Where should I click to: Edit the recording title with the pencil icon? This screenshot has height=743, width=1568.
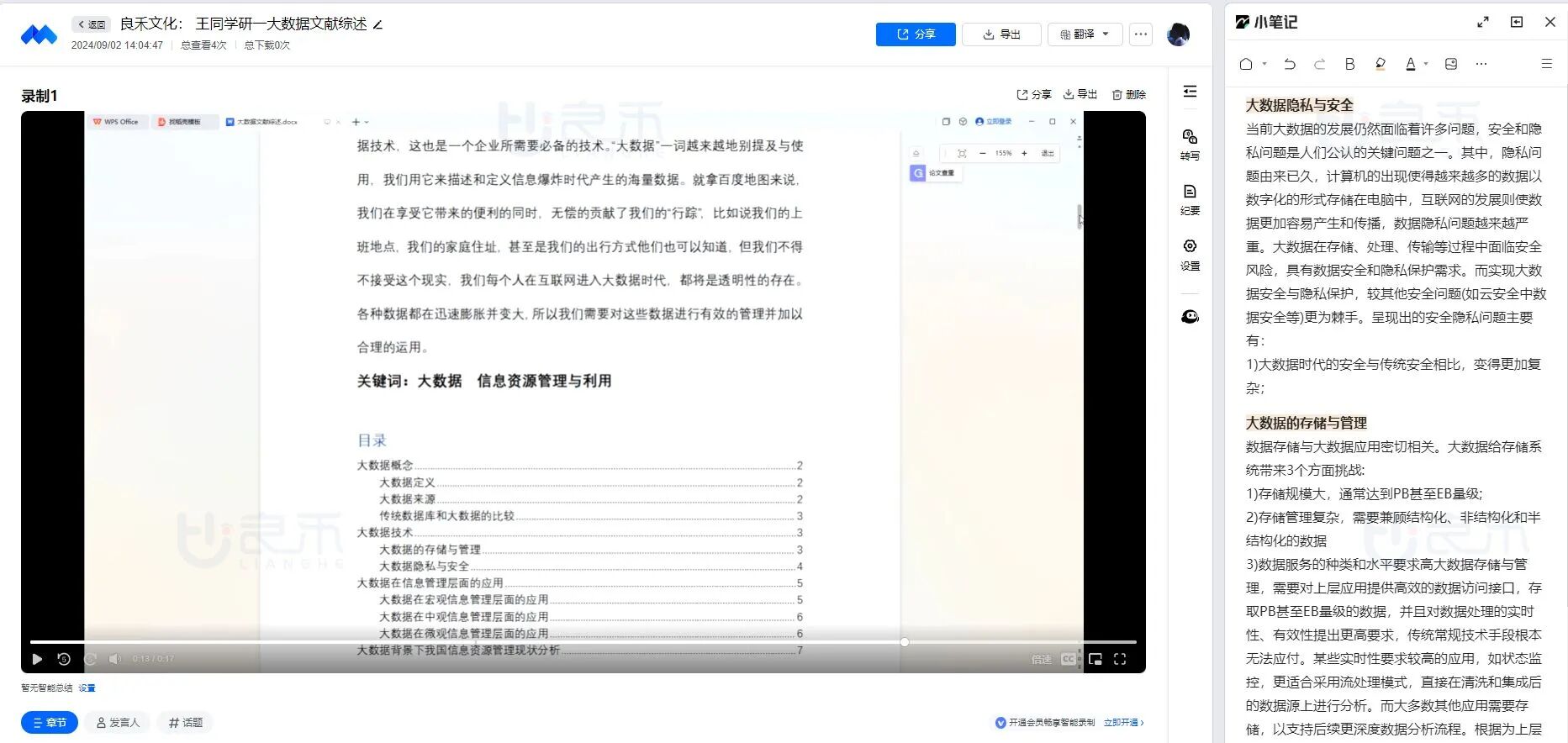pos(378,24)
